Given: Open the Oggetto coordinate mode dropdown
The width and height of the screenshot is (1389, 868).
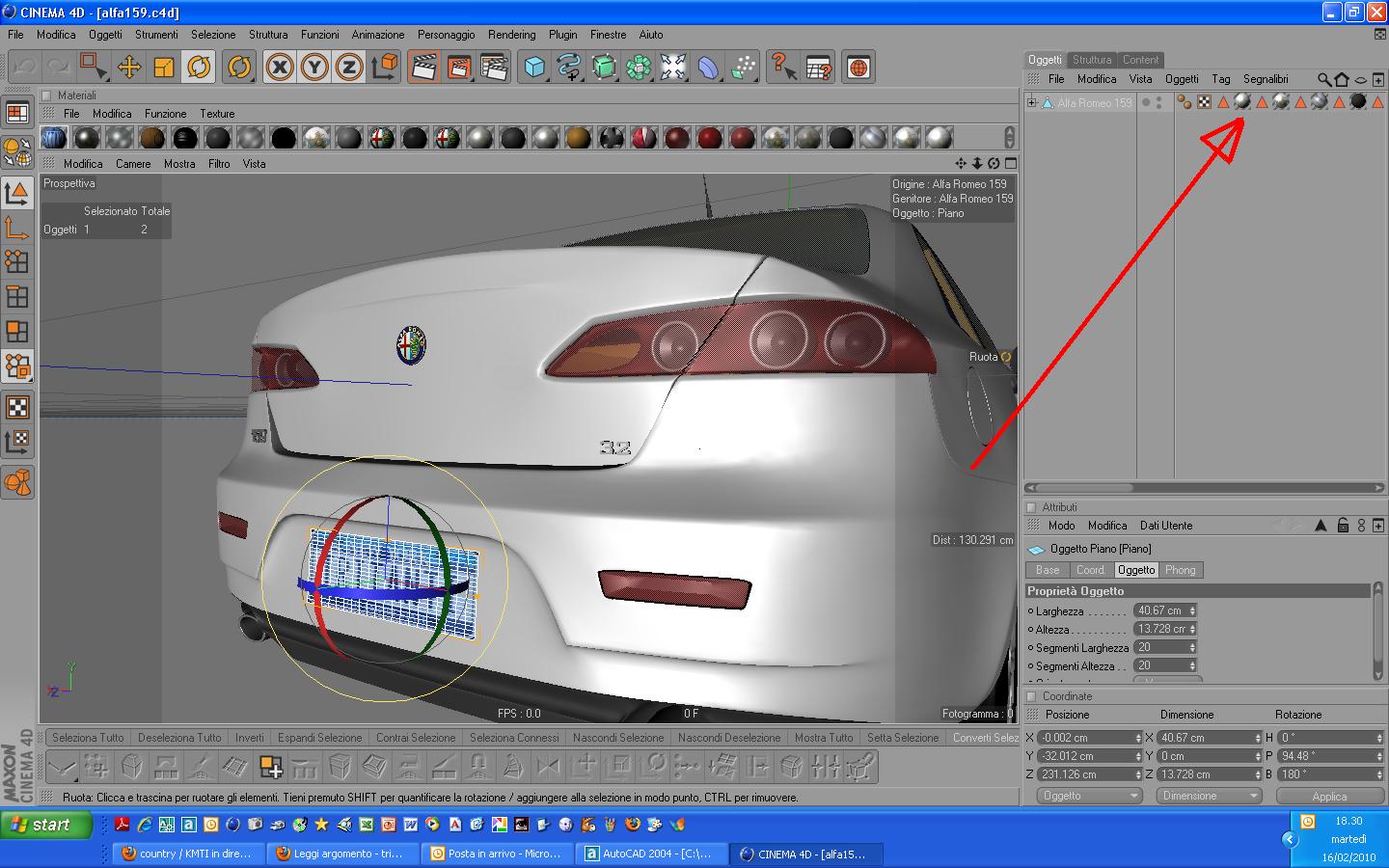Looking at the screenshot, I should [x=1090, y=796].
